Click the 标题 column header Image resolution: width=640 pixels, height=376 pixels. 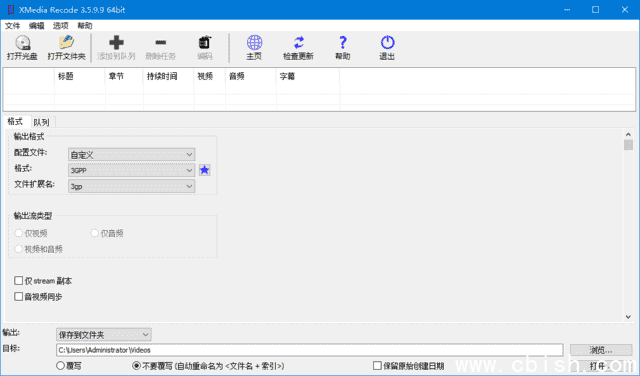click(x=80, y=76)
